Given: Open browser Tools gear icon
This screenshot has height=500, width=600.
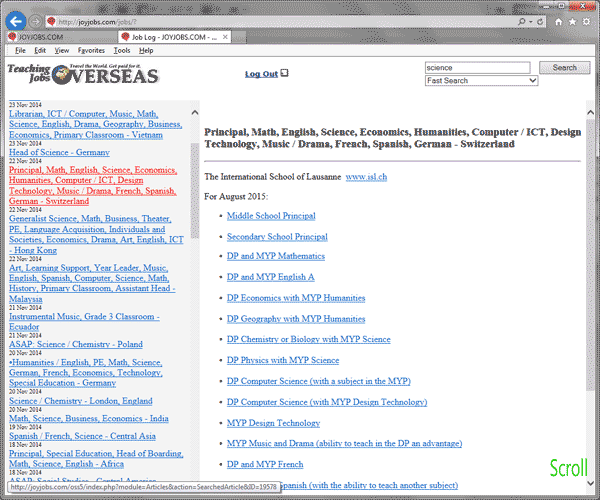Looking at the screenshot, I should (586, 22).
